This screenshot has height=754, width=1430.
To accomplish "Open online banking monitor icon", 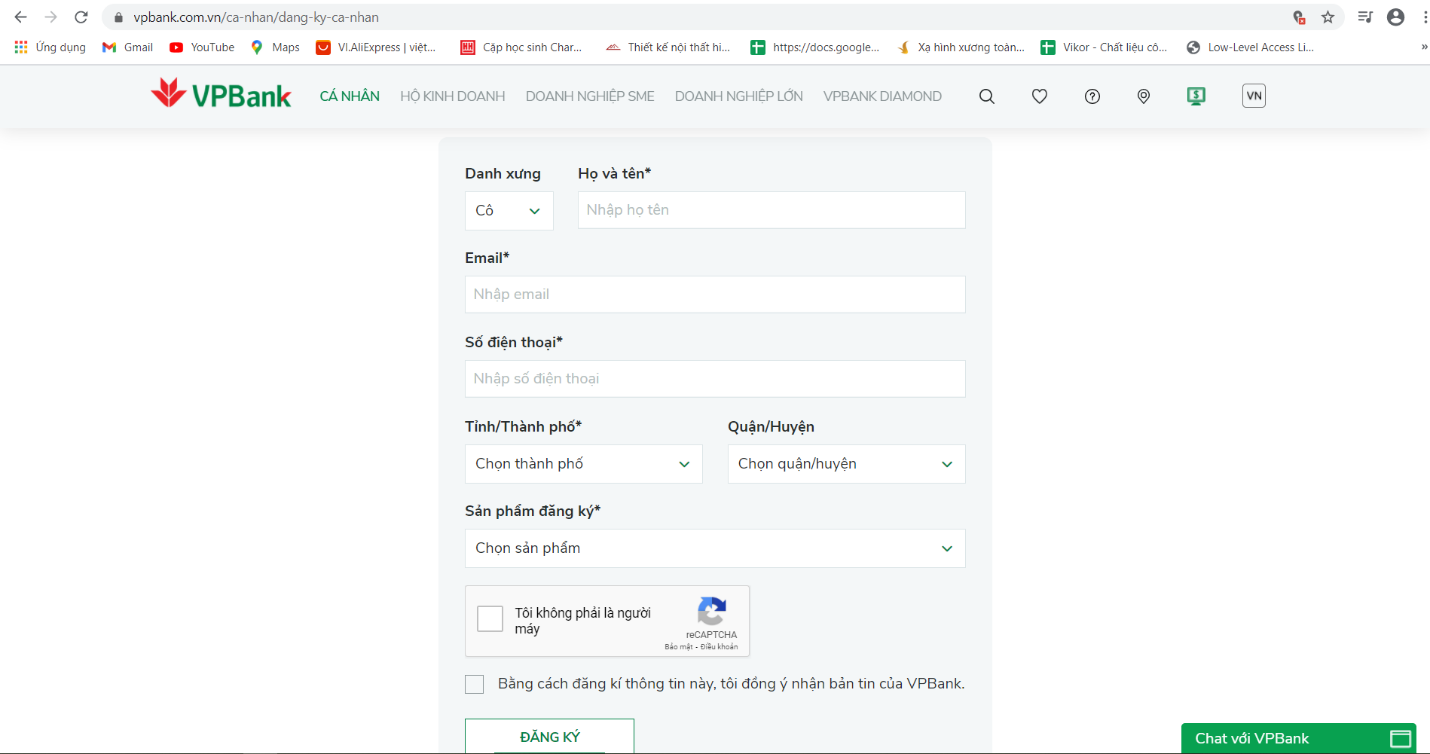I will pos(1196,96).
